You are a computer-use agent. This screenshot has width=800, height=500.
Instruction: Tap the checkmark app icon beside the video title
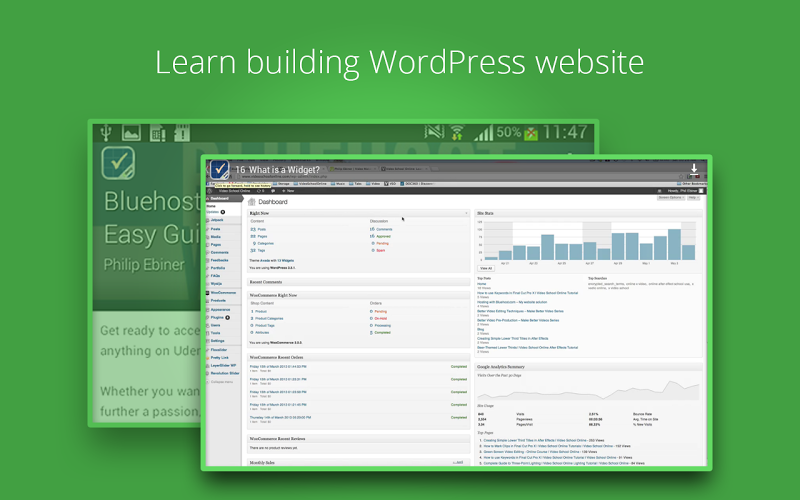click(219, 169)
